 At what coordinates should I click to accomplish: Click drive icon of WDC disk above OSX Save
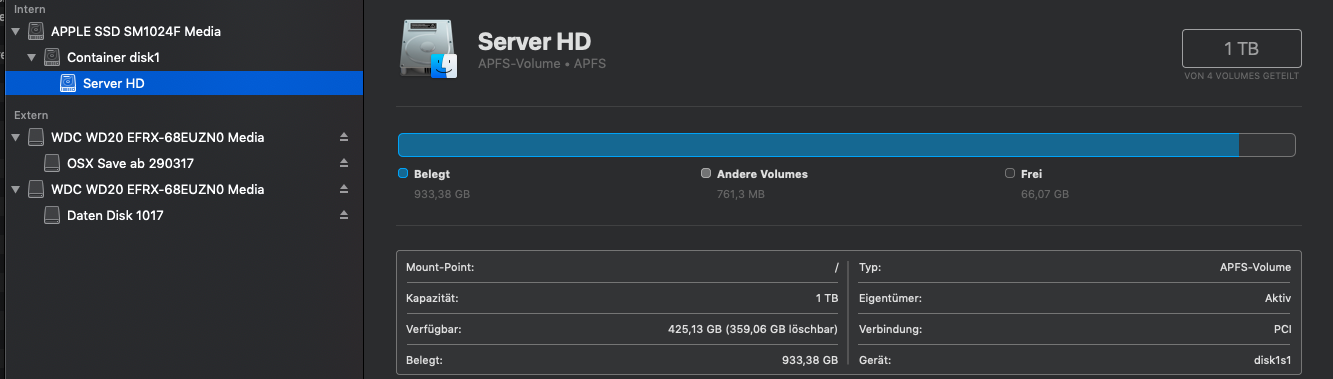pyautogui.click(x=35, y=137)
